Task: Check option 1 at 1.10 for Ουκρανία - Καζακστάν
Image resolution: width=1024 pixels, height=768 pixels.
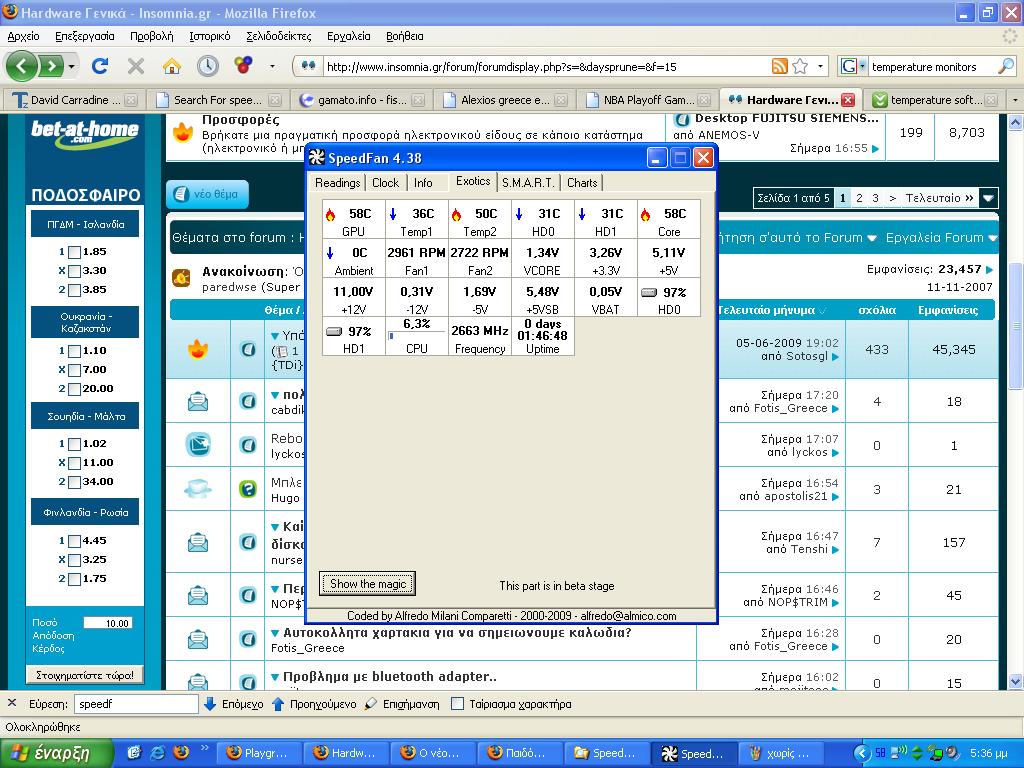Action: pos(74,351)
